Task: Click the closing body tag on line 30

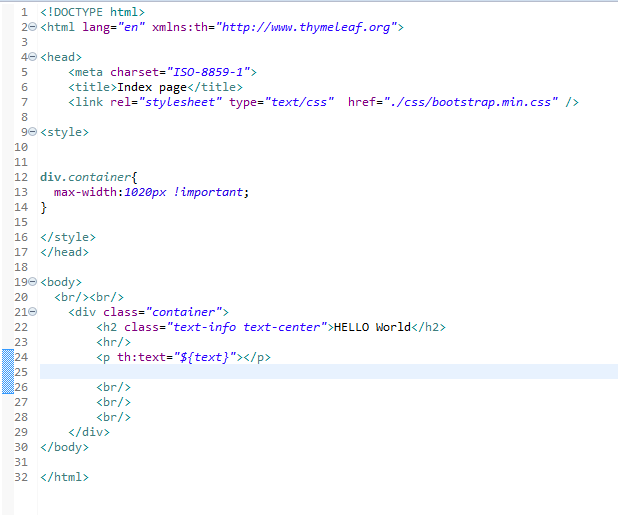Action: point(64,447)
